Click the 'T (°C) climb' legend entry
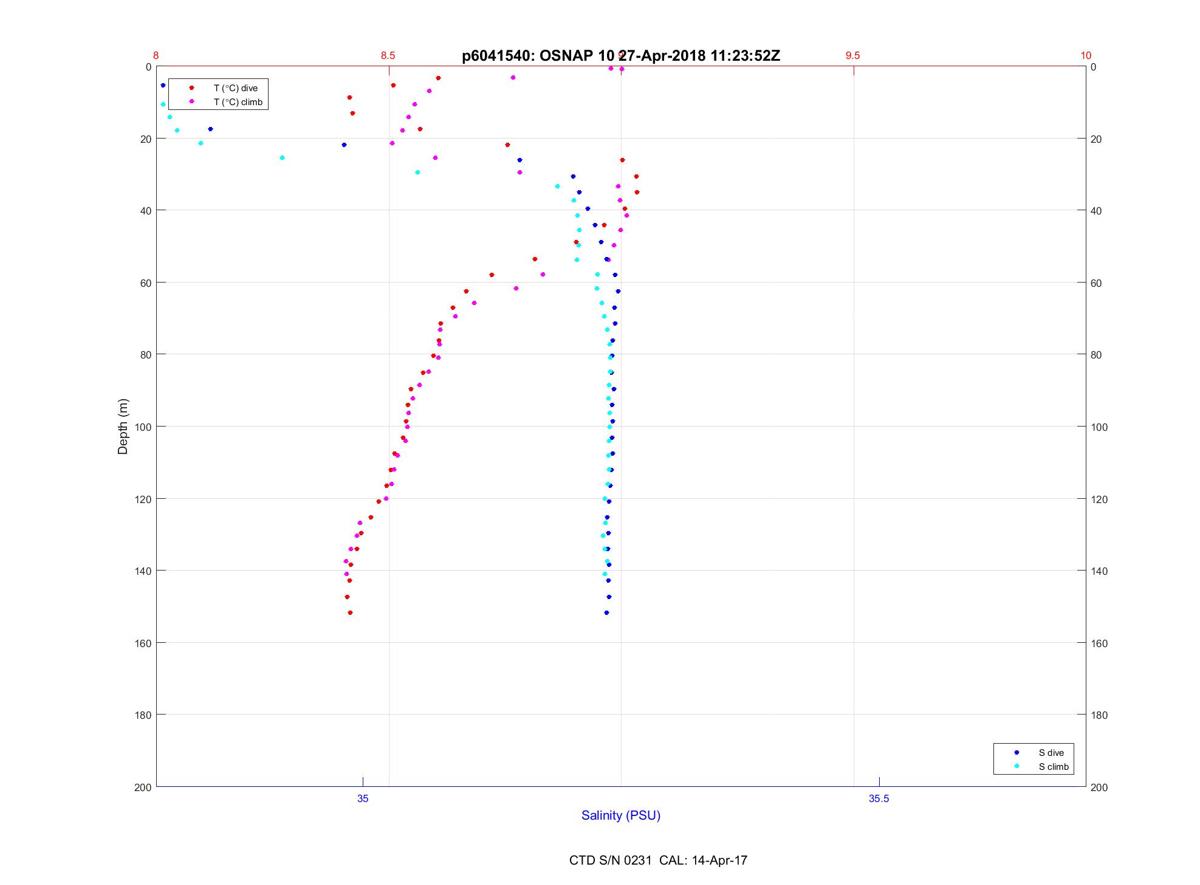Image resolution: width=1200 pixels, height=885 pixels. coord(238,102)
